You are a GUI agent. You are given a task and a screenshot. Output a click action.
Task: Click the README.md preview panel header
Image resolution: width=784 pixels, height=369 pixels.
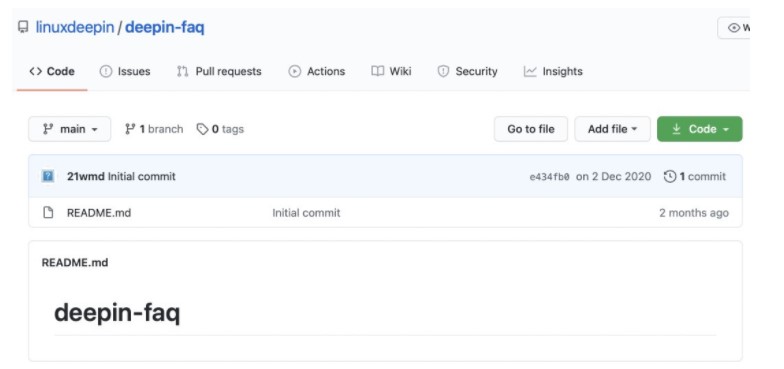coord(75,262)
